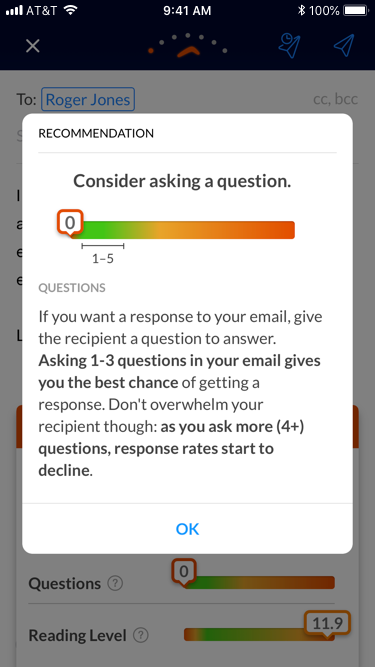Tap the 1–5 range indicator
The width and height of the screenshot is (375, 667).
click(x=103, y=253)
